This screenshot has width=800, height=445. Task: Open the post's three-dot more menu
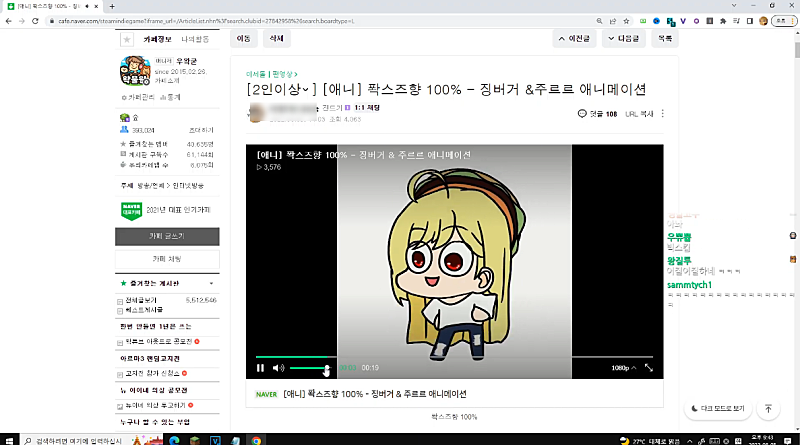pos(663,114)
